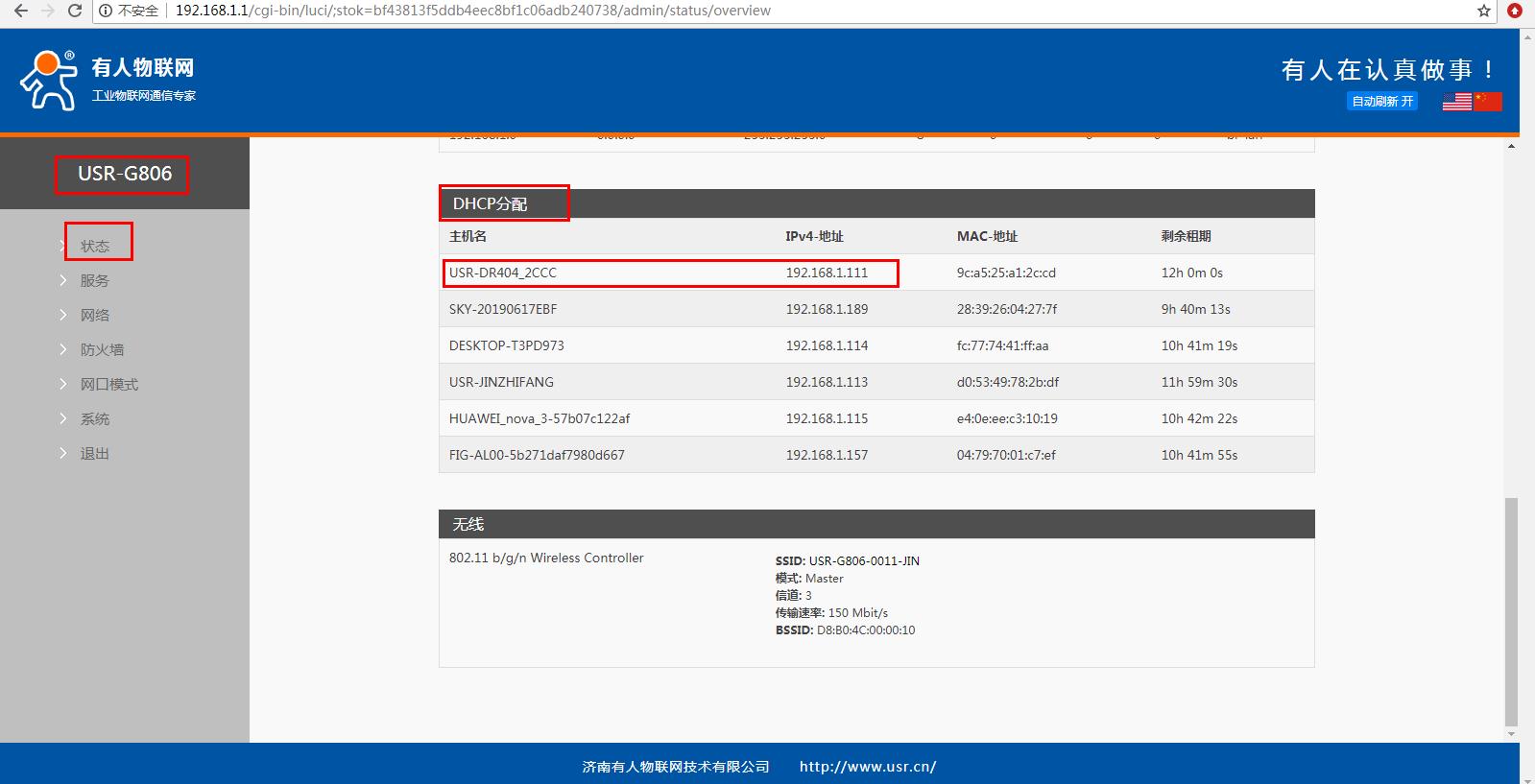Expand the 防火墙 sidebar section

(101, 349)
